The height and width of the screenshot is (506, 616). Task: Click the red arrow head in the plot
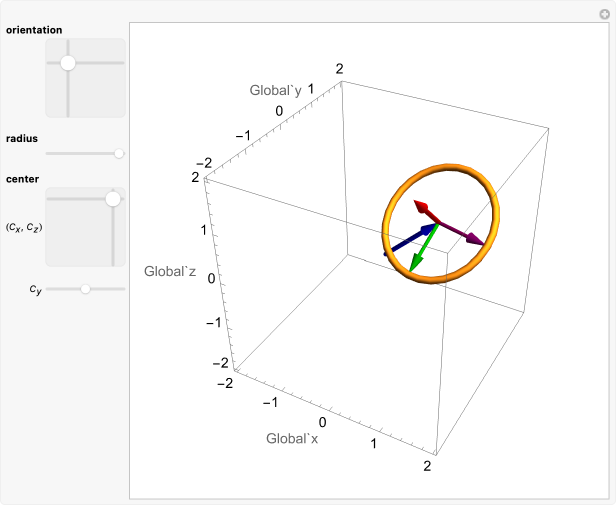pos(424,208)
